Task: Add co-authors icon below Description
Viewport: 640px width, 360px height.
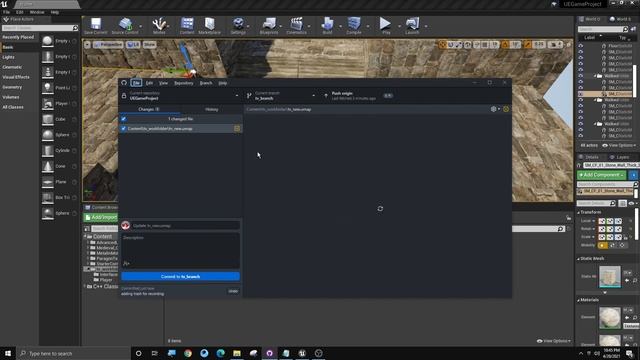Action: click(x=126, y=264)
